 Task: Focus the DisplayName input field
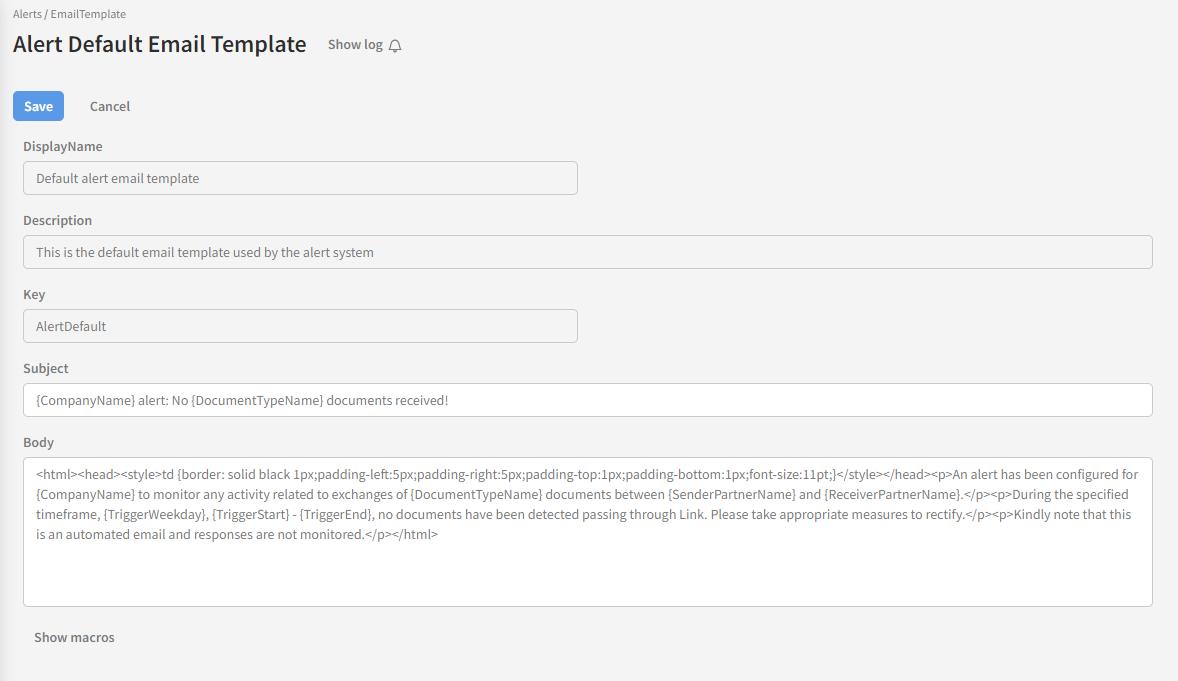300,178
